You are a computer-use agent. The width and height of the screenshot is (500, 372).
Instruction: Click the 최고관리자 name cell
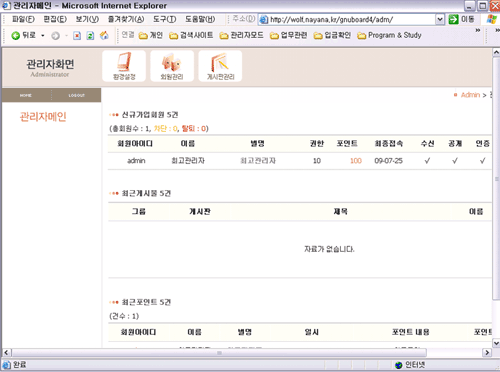coord(188,161)
